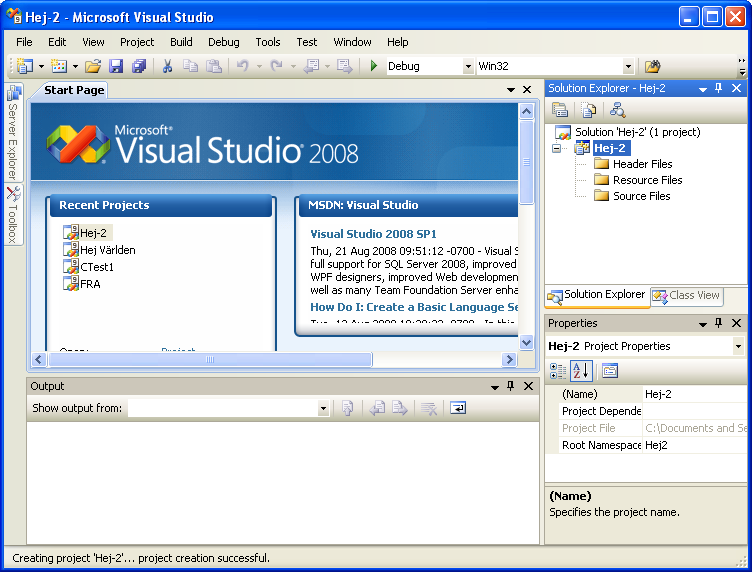Clear all Output panel text
This screenshot has width=752, height=572.
(429, 408)
